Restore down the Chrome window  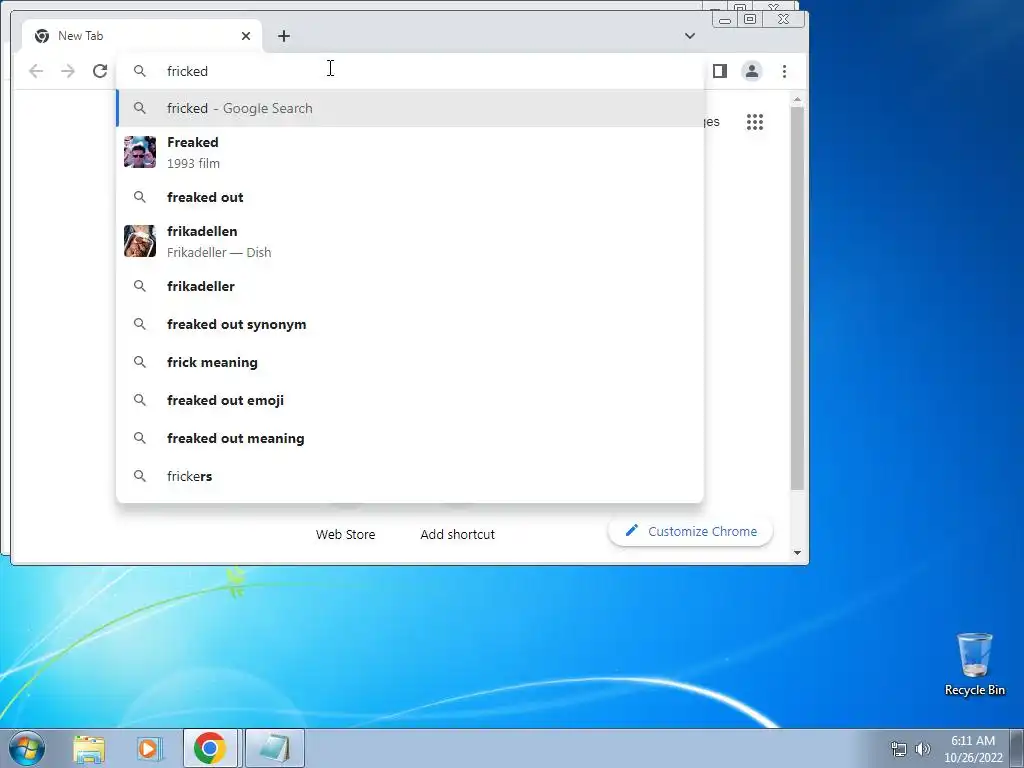click(x=750, y=20)
